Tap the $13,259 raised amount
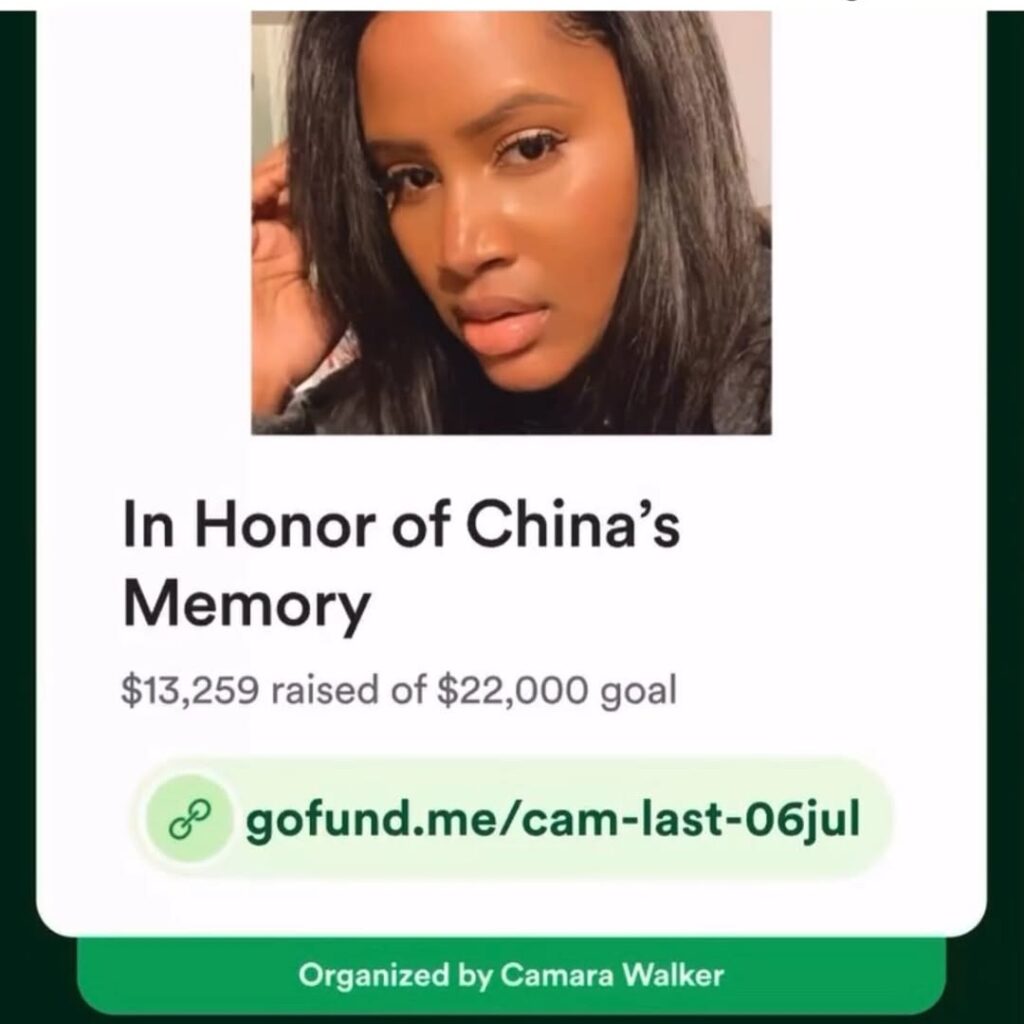 click(190, 691)
